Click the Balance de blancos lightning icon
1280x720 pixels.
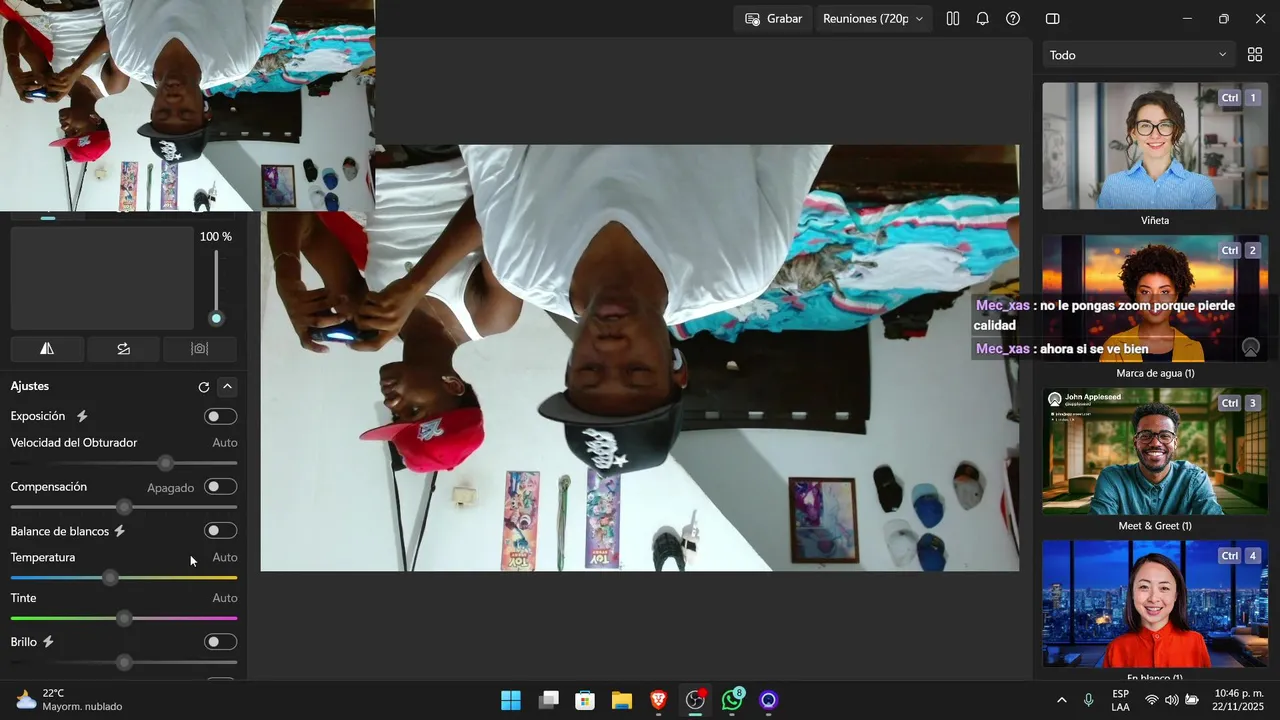tap(120, 531)
